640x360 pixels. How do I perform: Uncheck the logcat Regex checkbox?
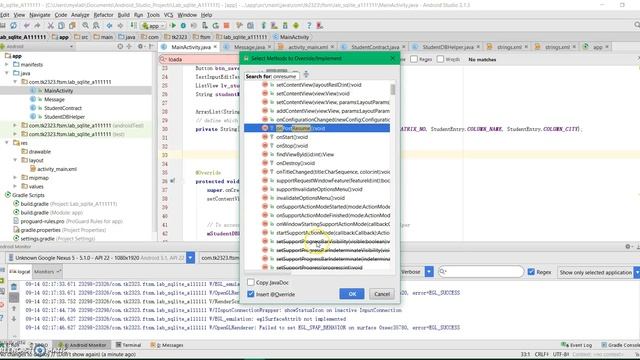pos(531,272)
